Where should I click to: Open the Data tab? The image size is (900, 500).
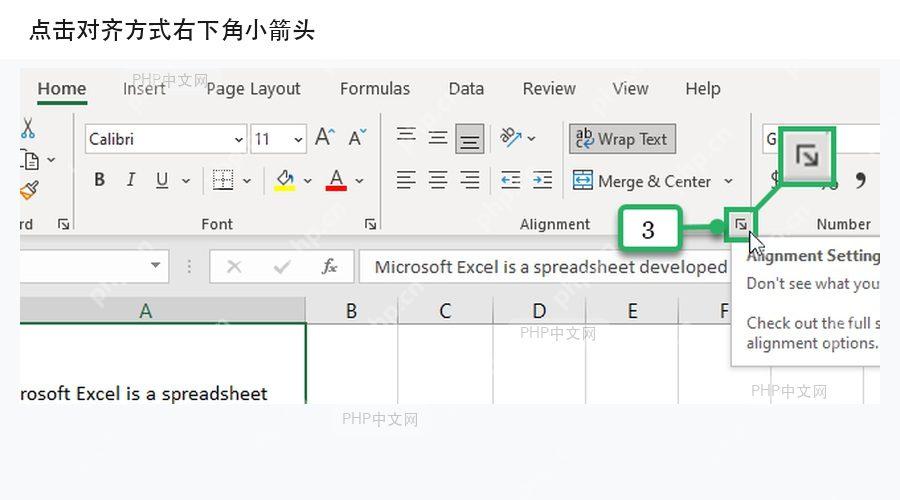(466, 89)
